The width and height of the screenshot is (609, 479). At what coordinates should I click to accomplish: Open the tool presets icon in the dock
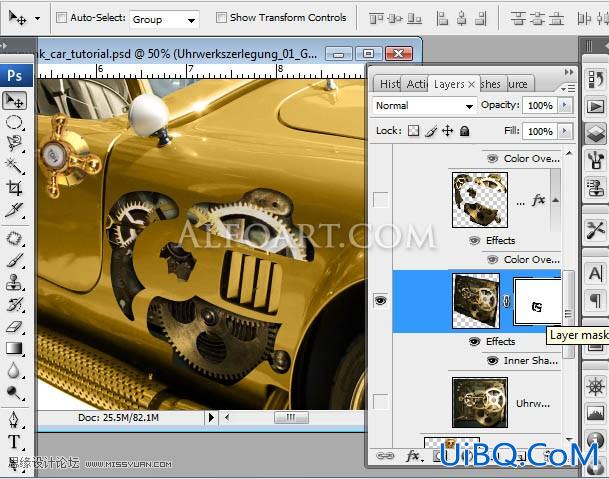pyautogui.click(x=595, y=230)
